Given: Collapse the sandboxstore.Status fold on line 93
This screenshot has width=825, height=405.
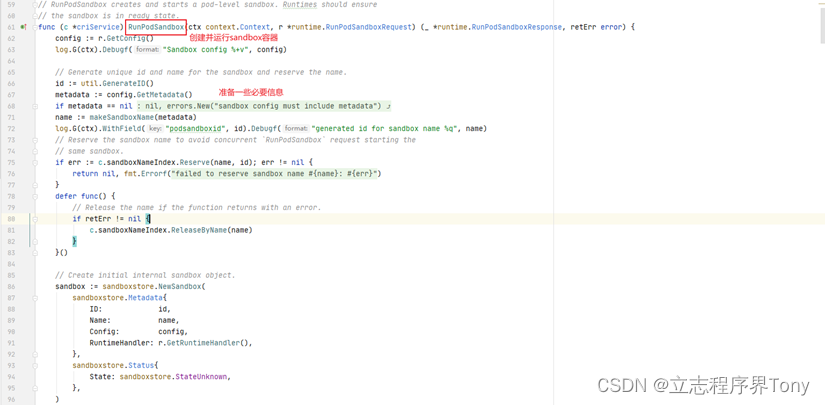Looking at the screenshot, I should (x=35, y=365).
